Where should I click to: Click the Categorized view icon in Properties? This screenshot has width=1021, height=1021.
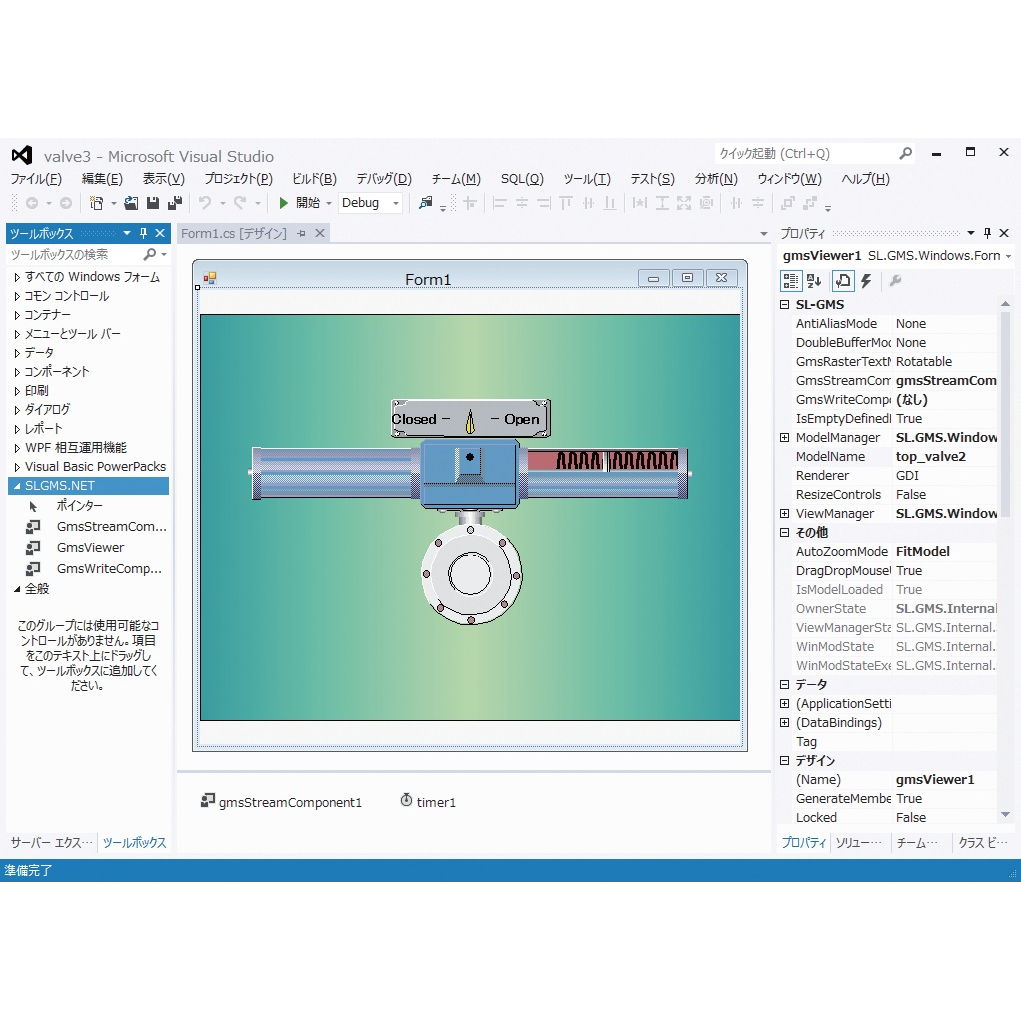pyautogui.click(x=790, y=281)
